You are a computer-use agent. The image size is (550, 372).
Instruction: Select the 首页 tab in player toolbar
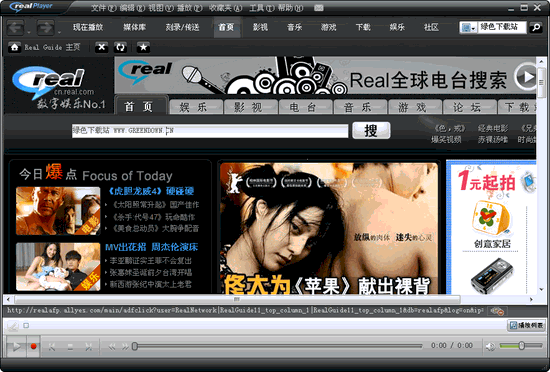click(x=227, y=27)
